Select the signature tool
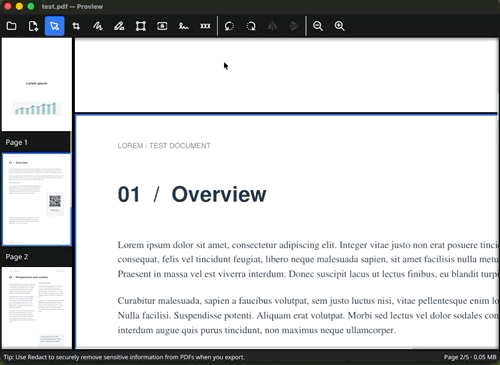The height and width of the screenshot is (365, 500). pos(184,26)
